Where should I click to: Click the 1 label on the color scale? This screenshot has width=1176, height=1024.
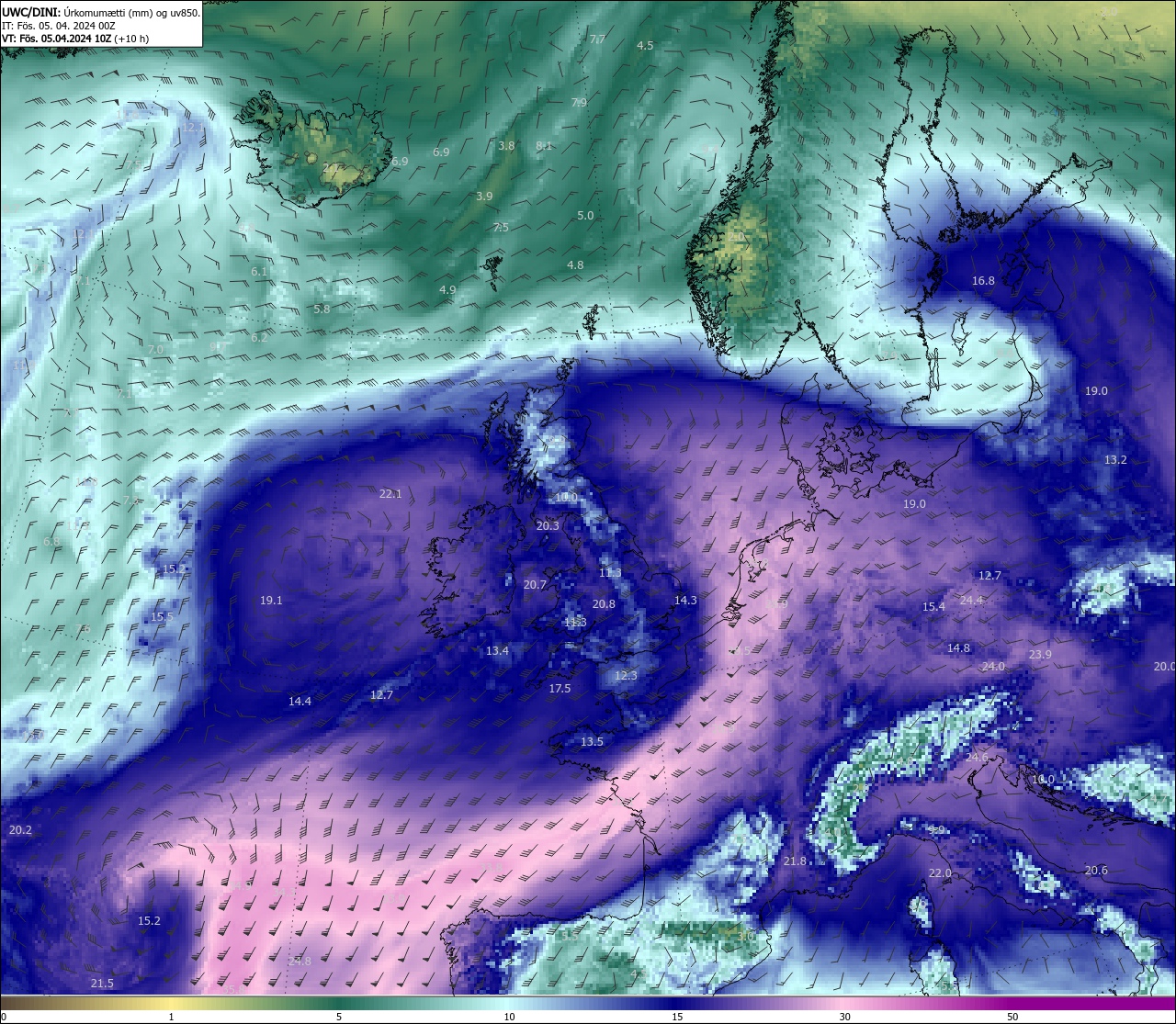coord(172,1017)
